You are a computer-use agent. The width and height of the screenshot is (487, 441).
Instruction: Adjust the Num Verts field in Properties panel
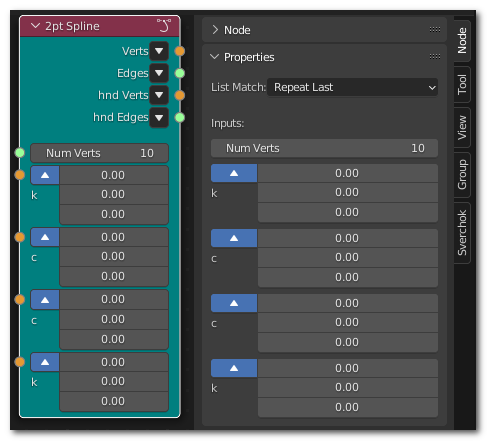pos(324,148)
